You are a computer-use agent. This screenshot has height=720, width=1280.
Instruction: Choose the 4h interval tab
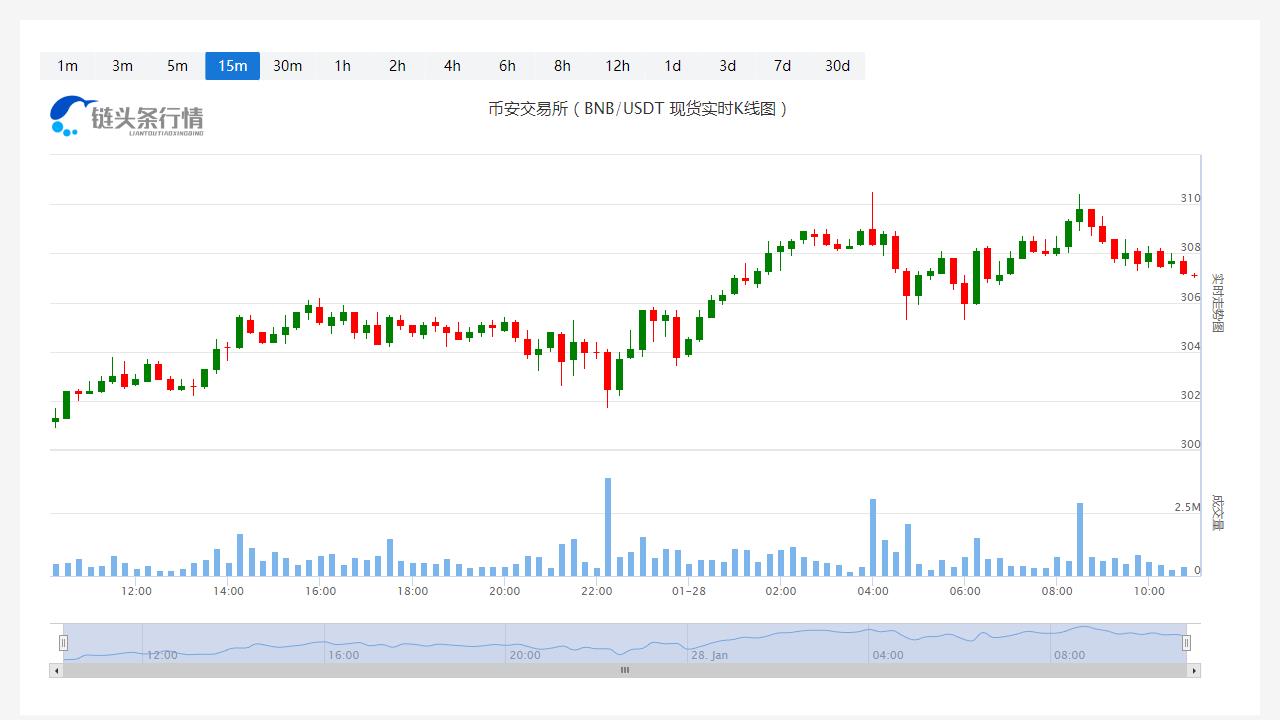click(452, 66)
